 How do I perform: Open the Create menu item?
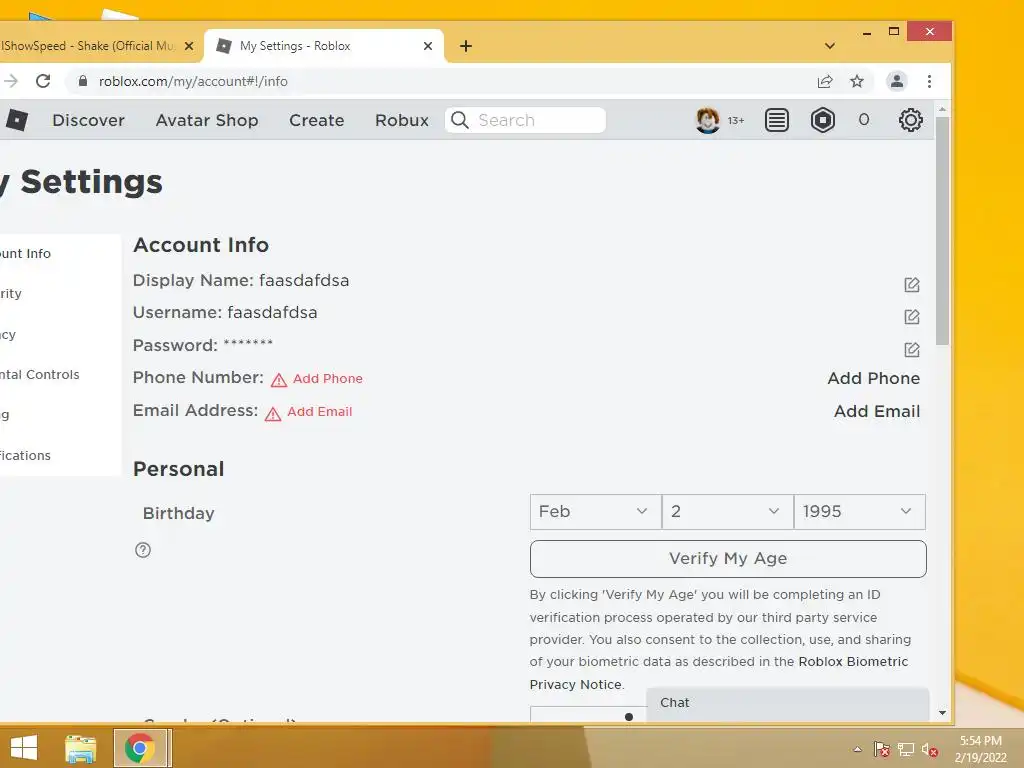point(317,120)
